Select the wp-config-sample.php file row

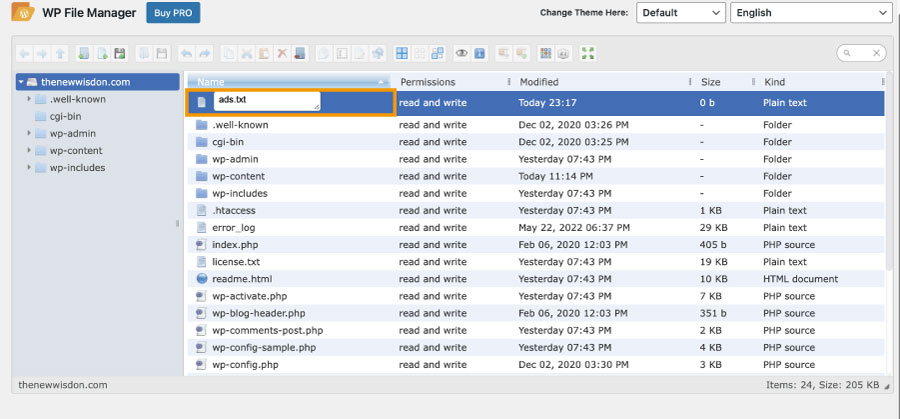pos(535,348)
